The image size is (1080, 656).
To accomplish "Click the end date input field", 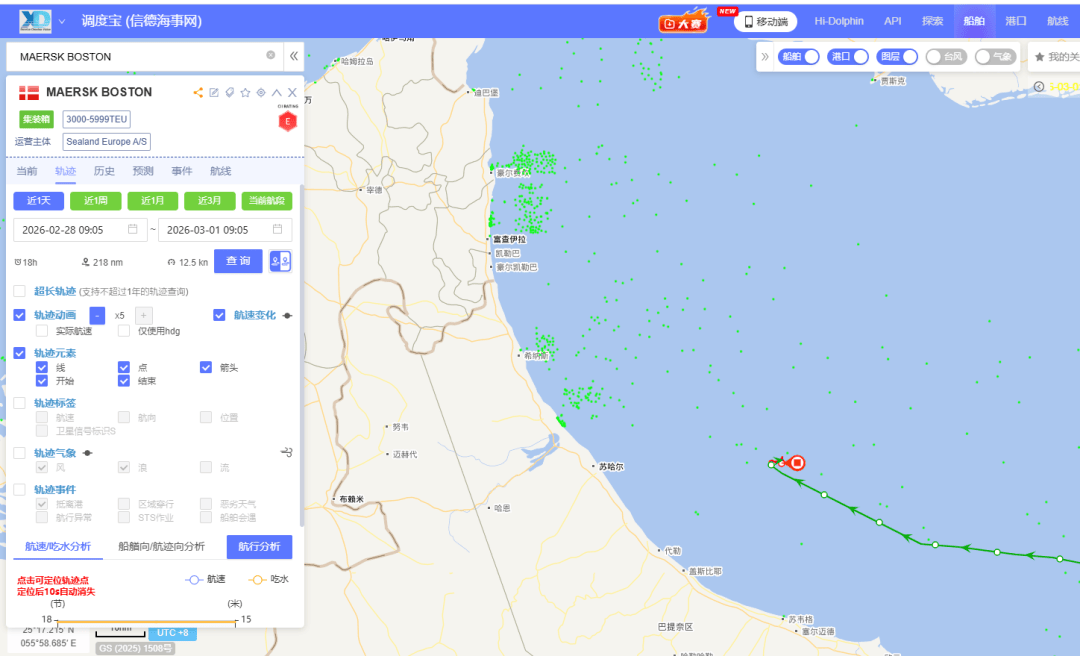I will [x=215, y=229].
